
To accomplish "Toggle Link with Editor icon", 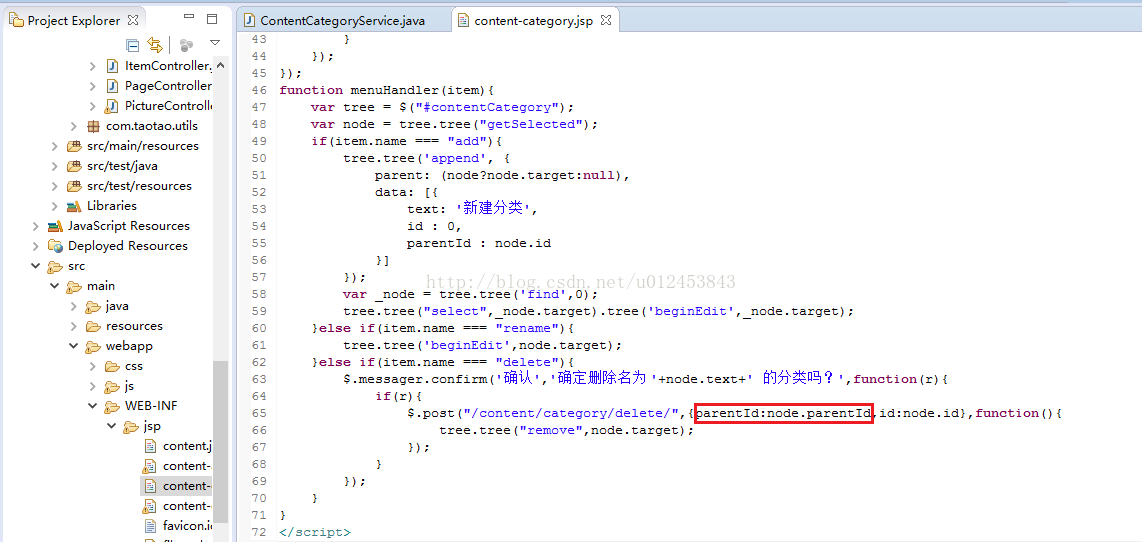I will click(154, 45).
